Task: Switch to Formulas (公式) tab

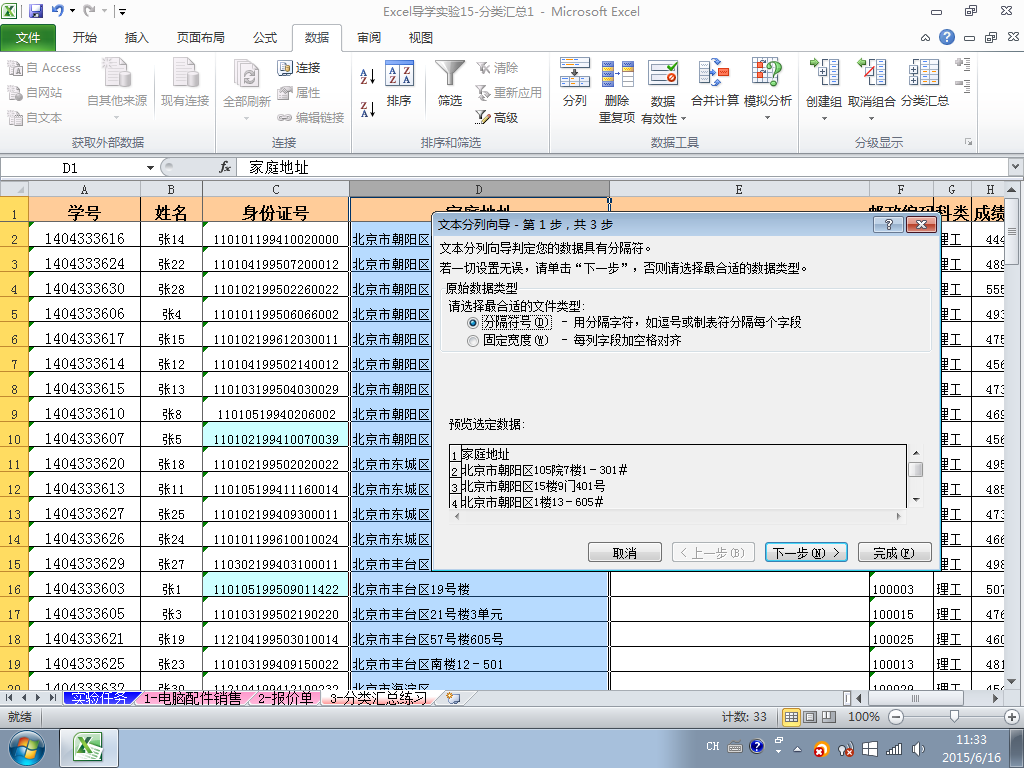Action: click(x=265, y=38)
